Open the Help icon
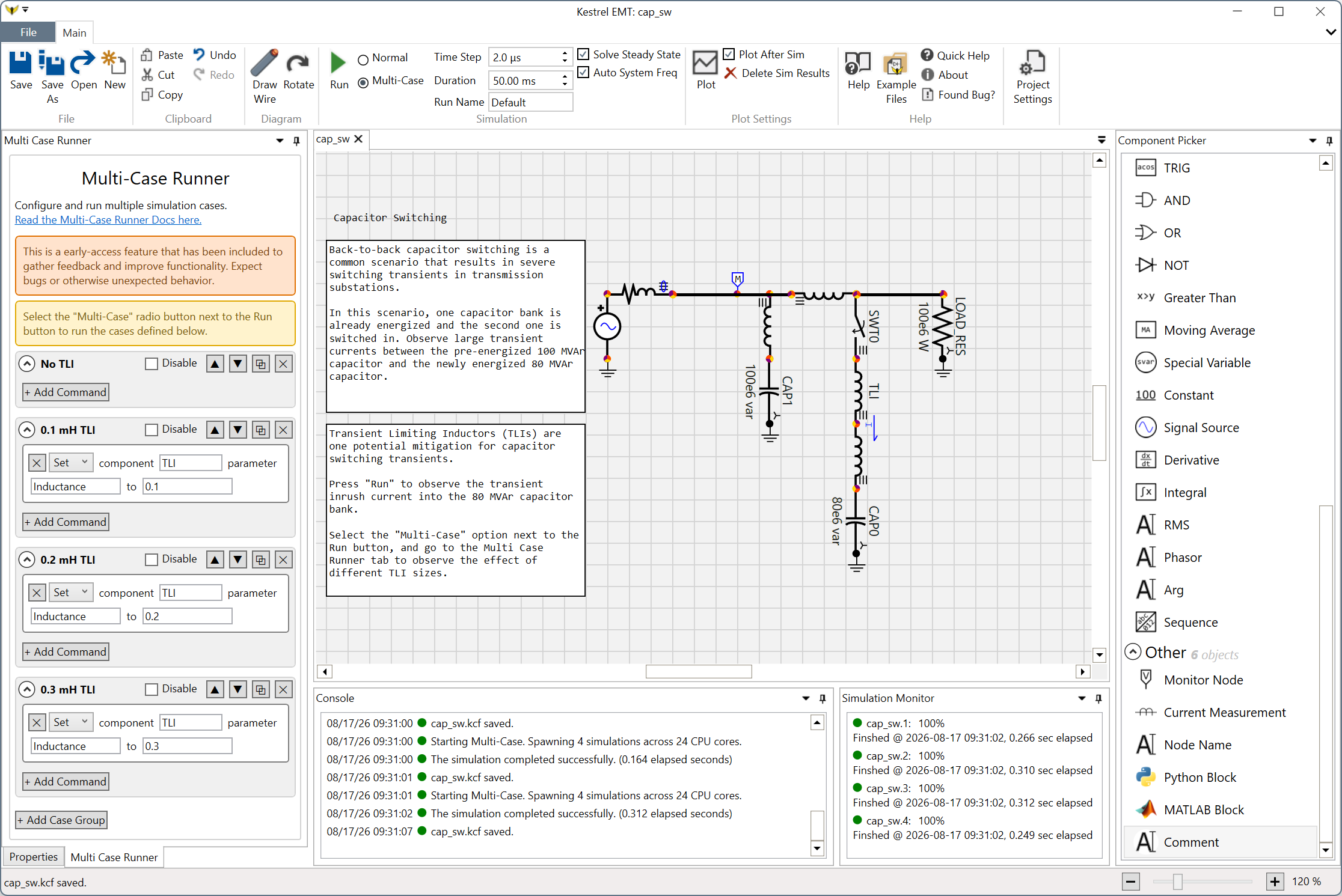Viewport: 1342px width, 896px height. [858, 62]
